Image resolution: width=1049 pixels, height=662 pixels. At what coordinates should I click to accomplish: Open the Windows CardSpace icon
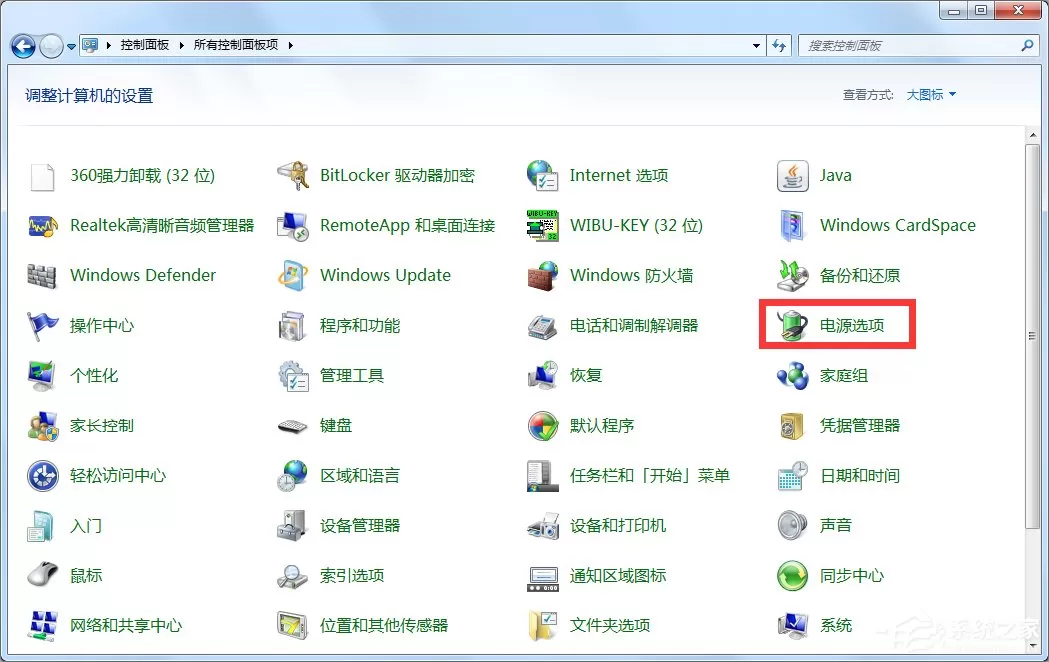click(x=793, y=226)
